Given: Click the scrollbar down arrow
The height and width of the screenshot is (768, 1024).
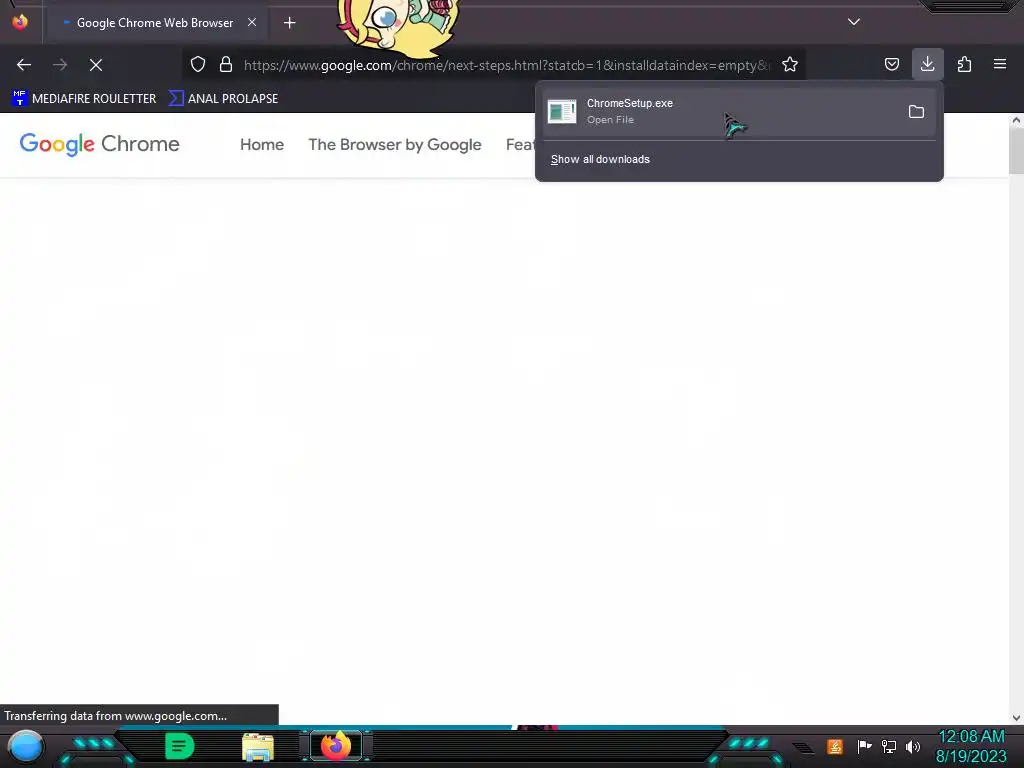Looking at the screenshot, I should pyautogui.click(x=1016, y=718).
